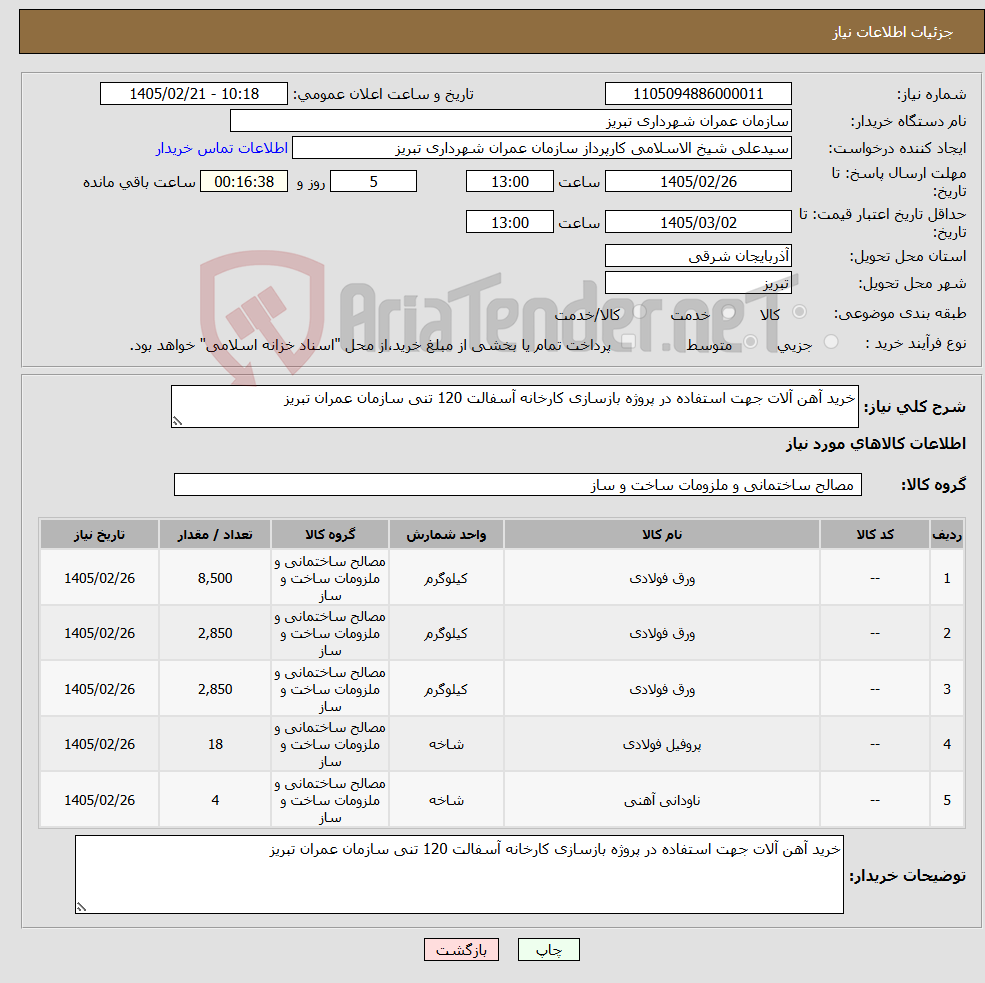Click the remaining time 00:16:38 field
The image size is (985, 983).
tap(244, 182)
